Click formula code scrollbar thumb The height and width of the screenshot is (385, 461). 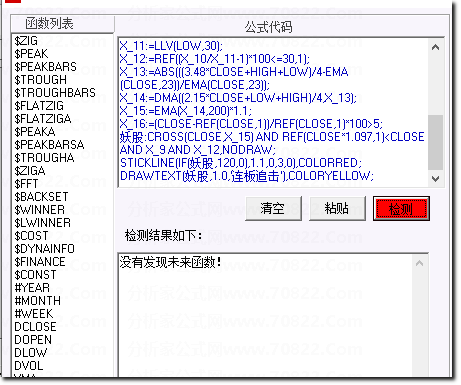435,143
